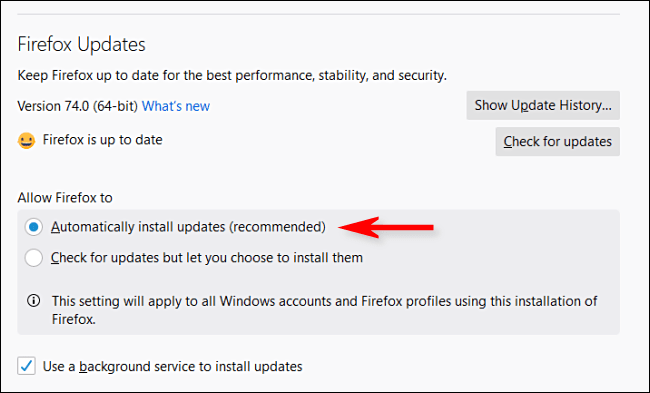Click the Show Update History button

[x=543, y=105]
